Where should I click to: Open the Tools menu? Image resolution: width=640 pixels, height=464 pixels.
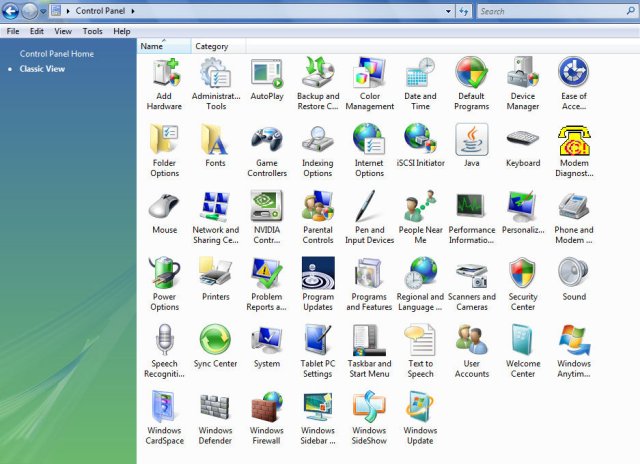[93, 31]
